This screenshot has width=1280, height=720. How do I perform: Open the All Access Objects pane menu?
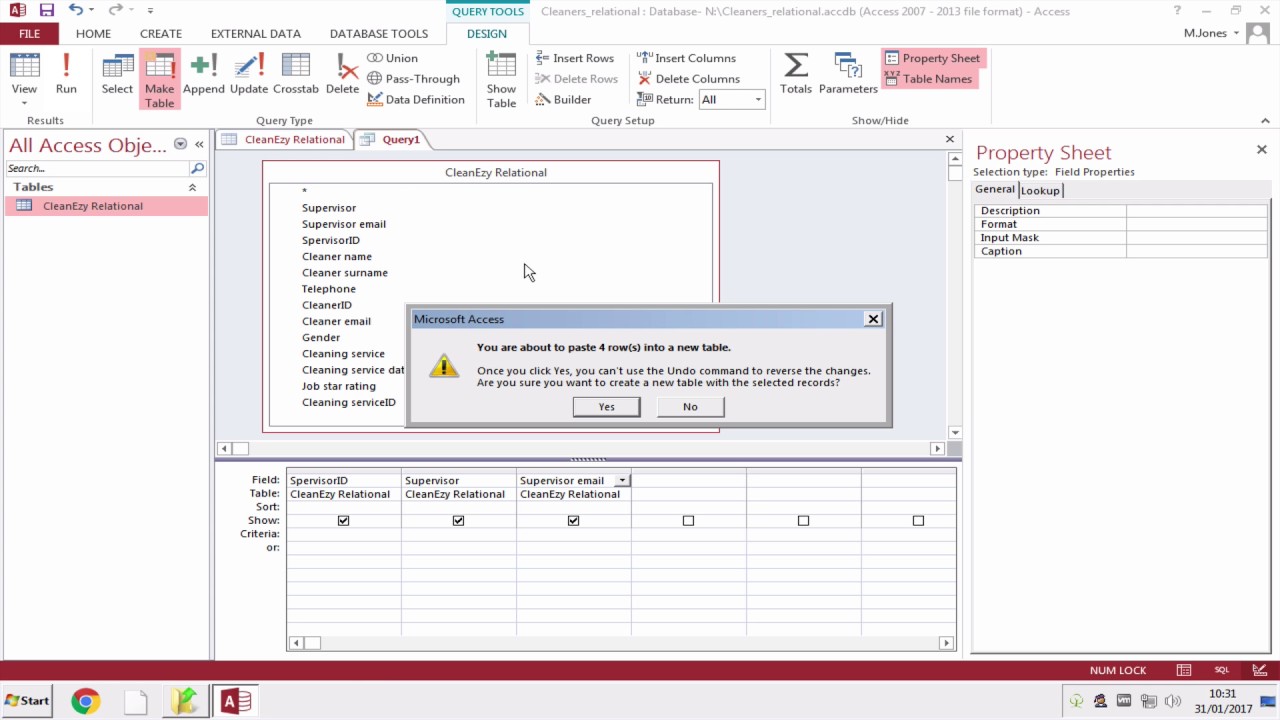180,145
